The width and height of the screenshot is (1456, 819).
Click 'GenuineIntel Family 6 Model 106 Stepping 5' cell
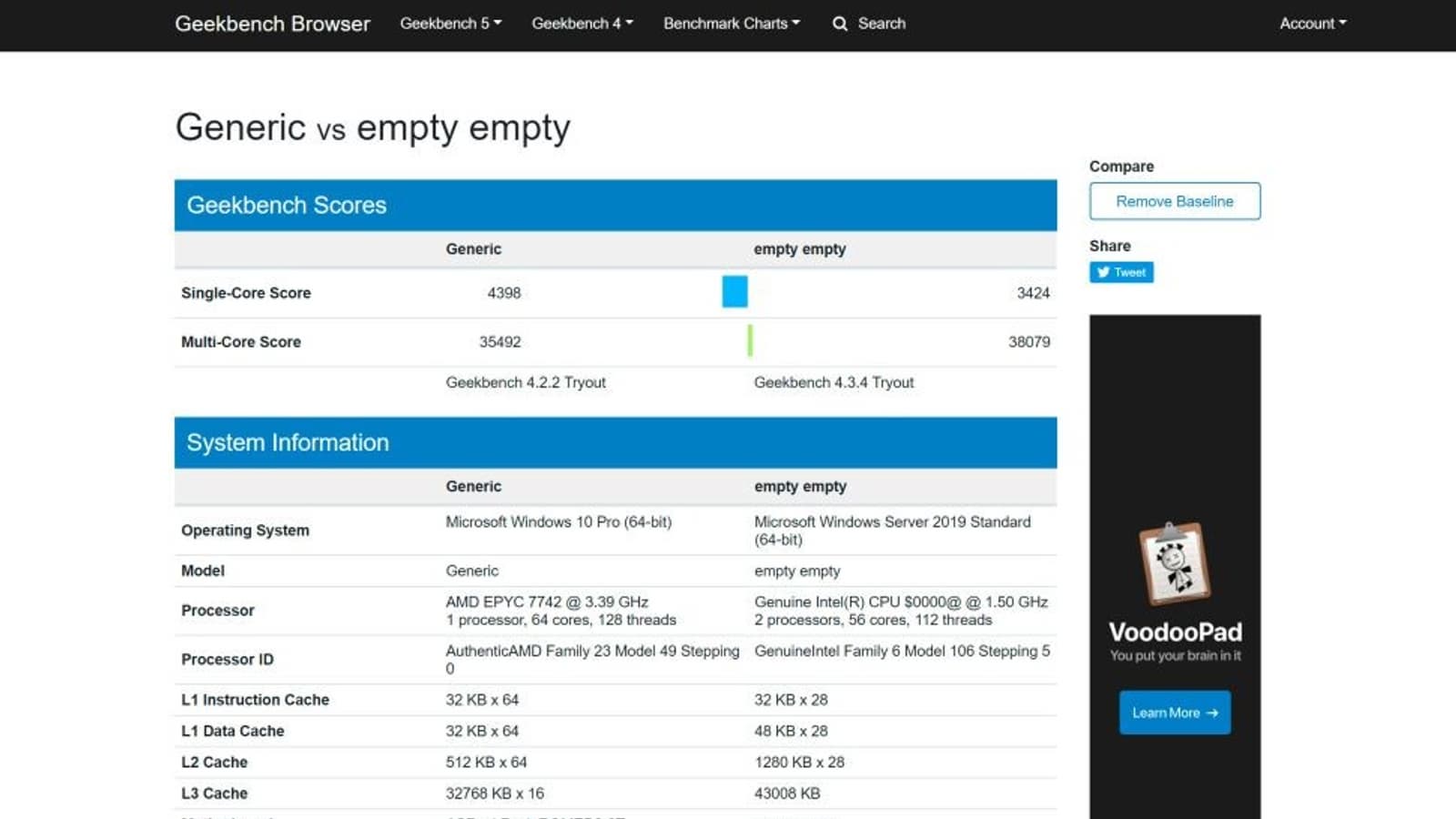(902, 652)
